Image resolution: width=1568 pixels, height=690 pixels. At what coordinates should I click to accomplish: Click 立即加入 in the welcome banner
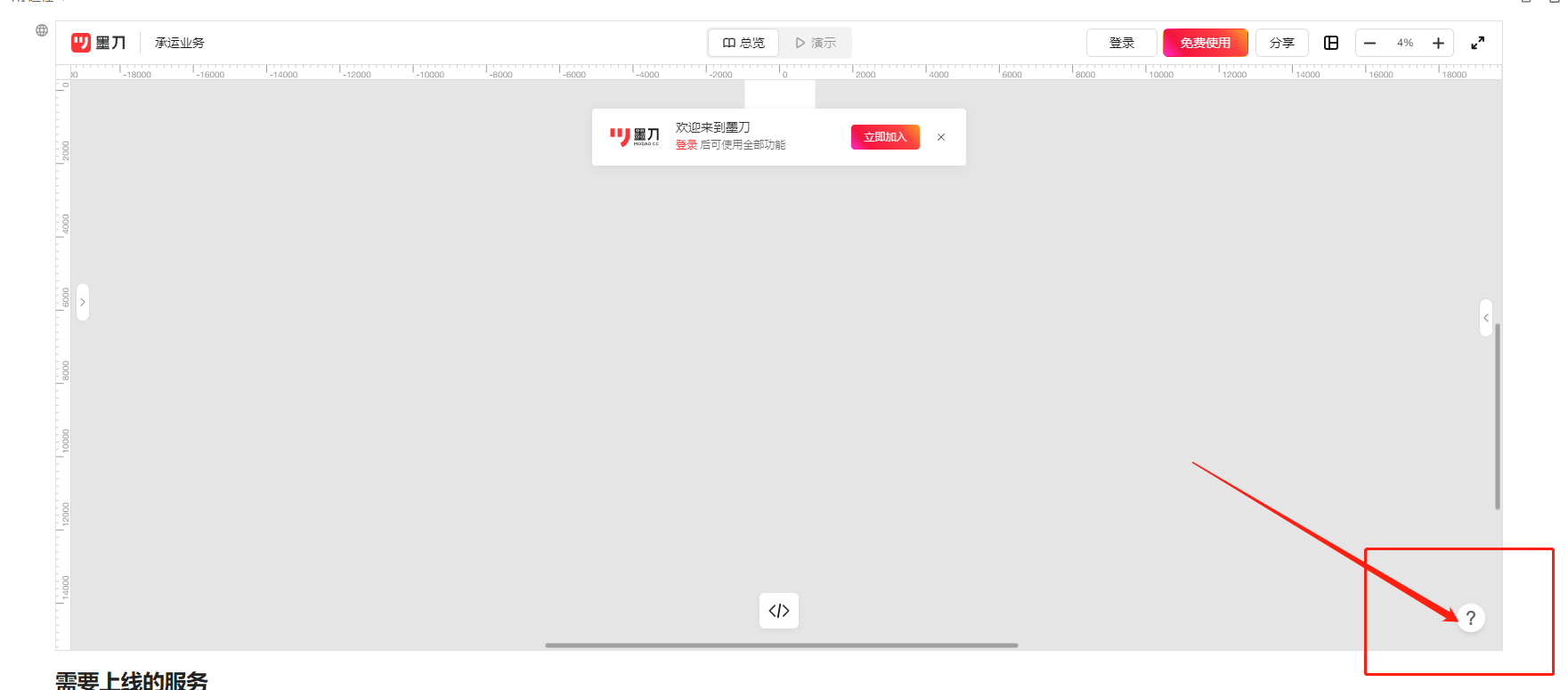pos(885,137)
